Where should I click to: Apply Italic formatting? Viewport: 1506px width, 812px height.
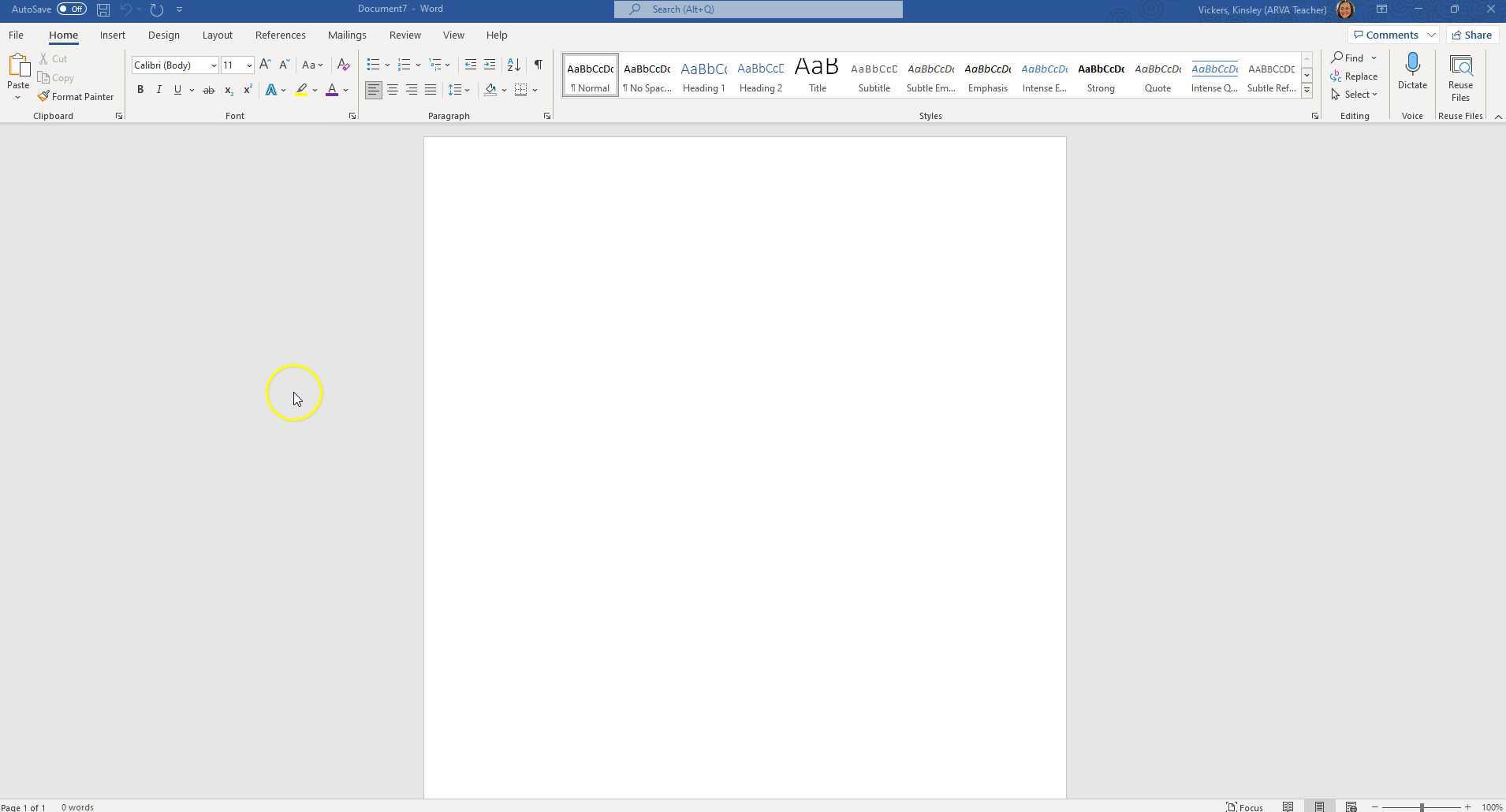pyautogui.click(x=158, y=90)
